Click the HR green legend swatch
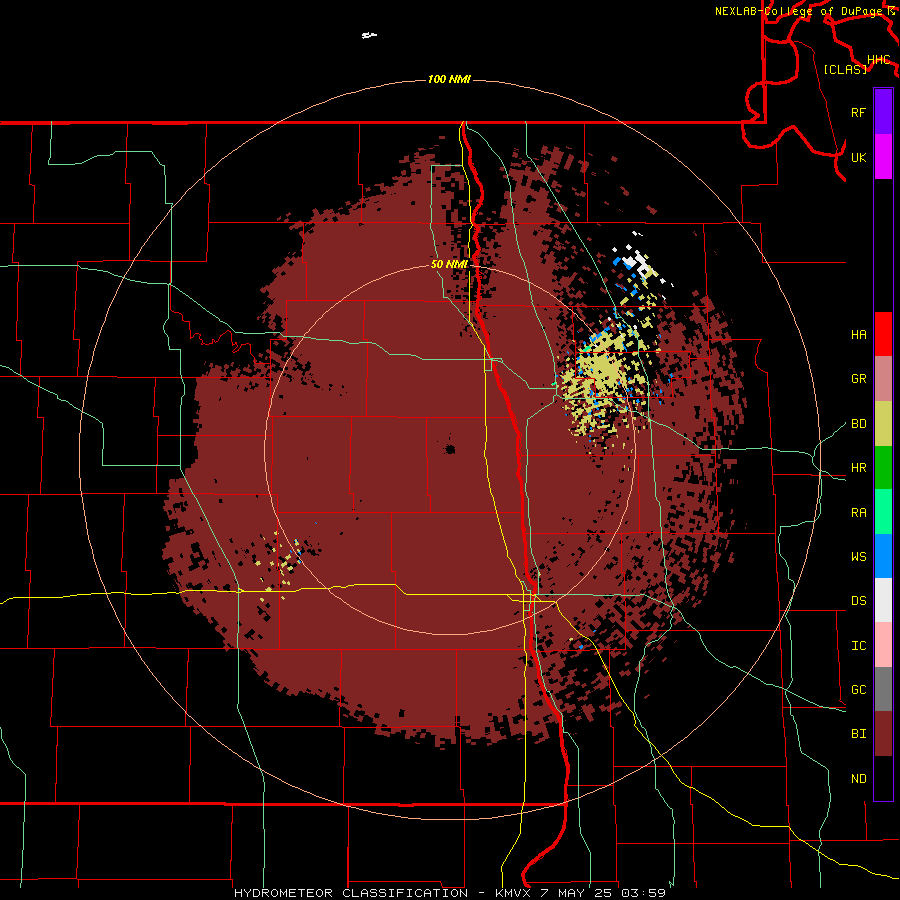 pos(883,468)
